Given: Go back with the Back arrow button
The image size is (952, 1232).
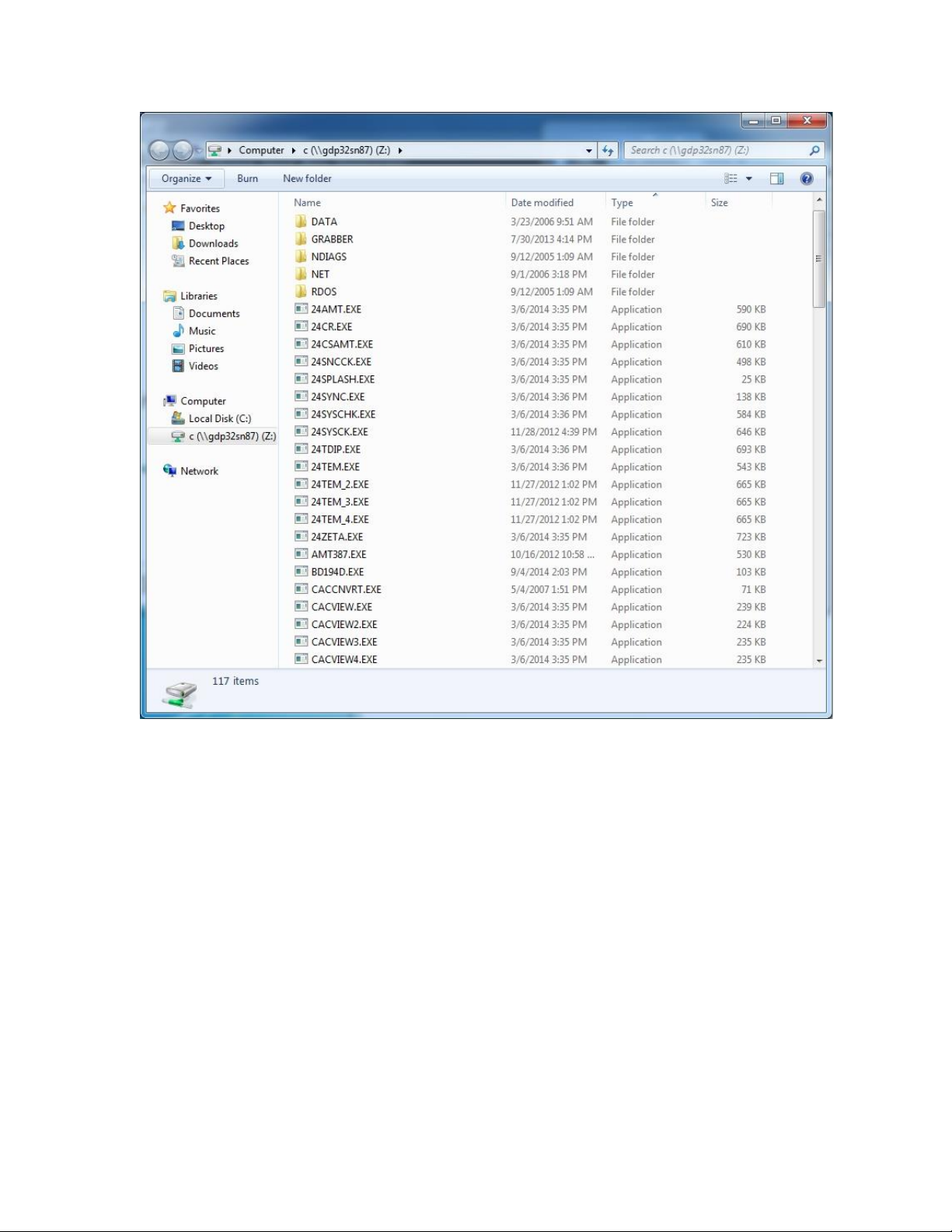Looking at the screenshot, I should click(x=159, y=150).
